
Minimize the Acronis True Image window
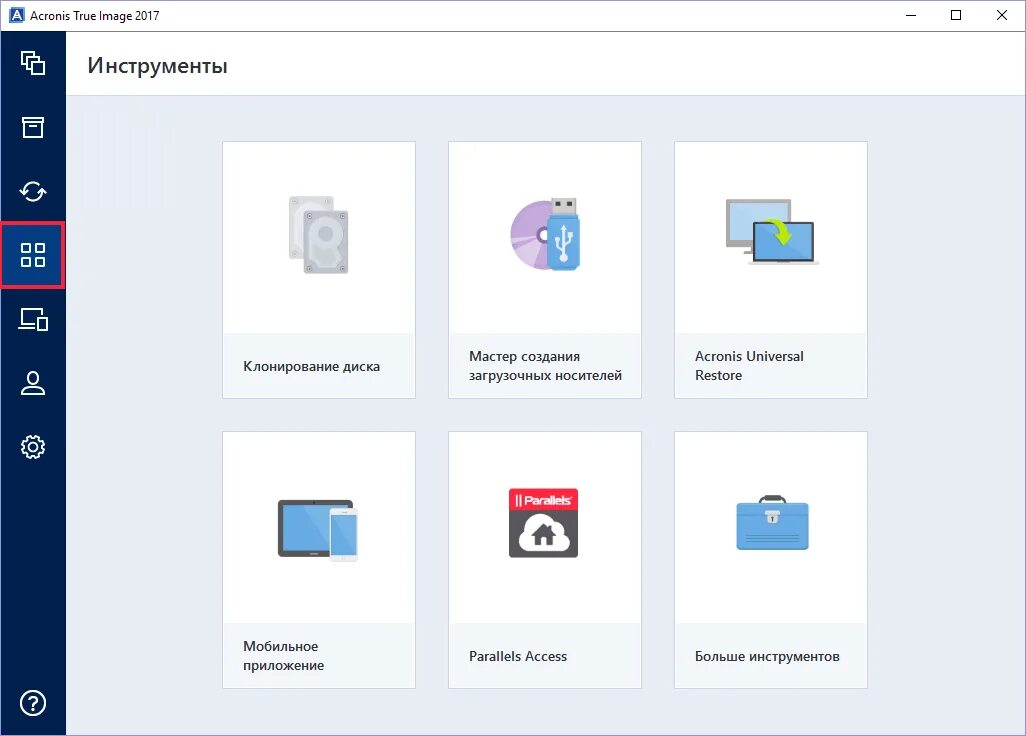(911, 15)
